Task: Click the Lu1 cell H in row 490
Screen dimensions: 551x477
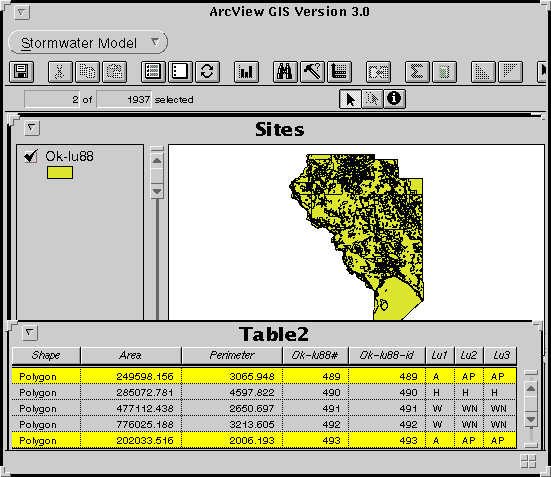Action: (440, 392)
